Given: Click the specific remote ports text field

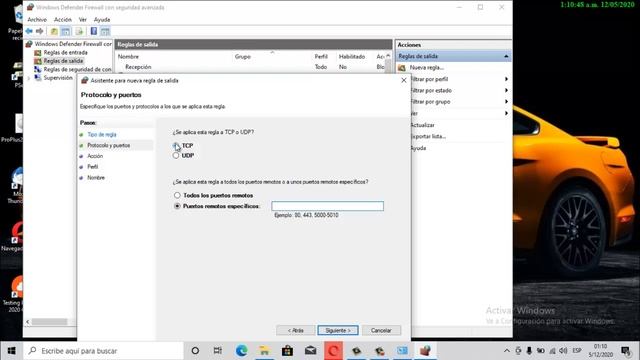Looking at the screenshot, I should pyautogui.click(x=327, y=206).
